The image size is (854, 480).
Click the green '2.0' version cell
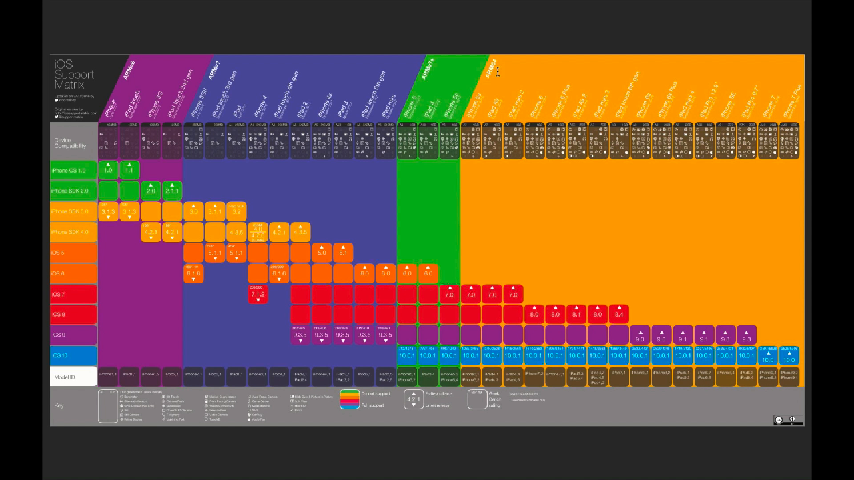point(151,191)
